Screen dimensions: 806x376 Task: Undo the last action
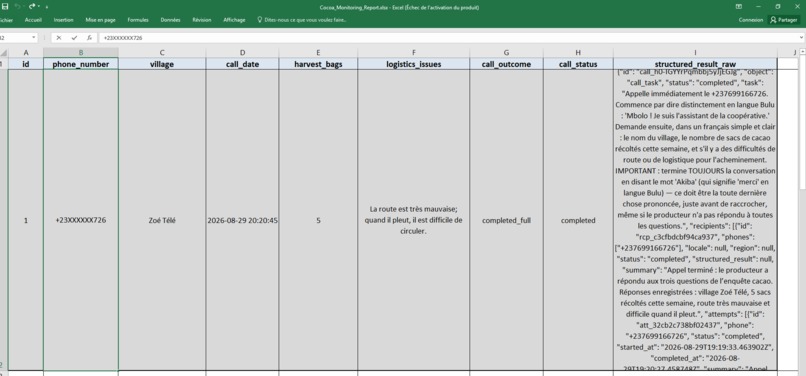coord(17,7)
